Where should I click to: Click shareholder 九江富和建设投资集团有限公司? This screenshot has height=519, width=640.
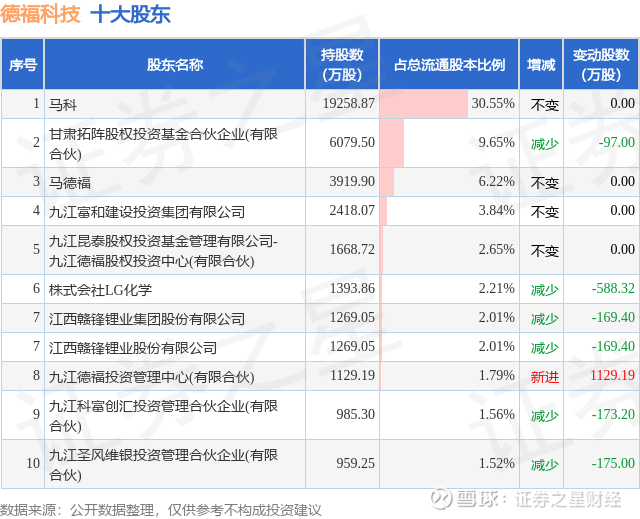[x=147, y=211]
